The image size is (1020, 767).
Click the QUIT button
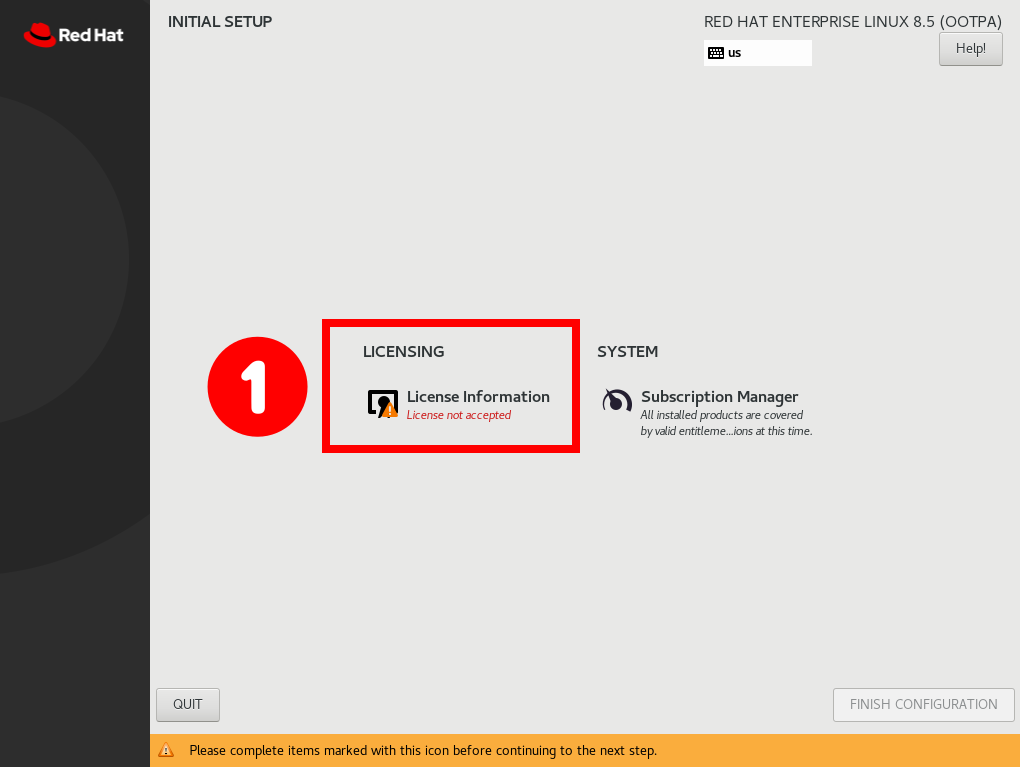point(188,705)
